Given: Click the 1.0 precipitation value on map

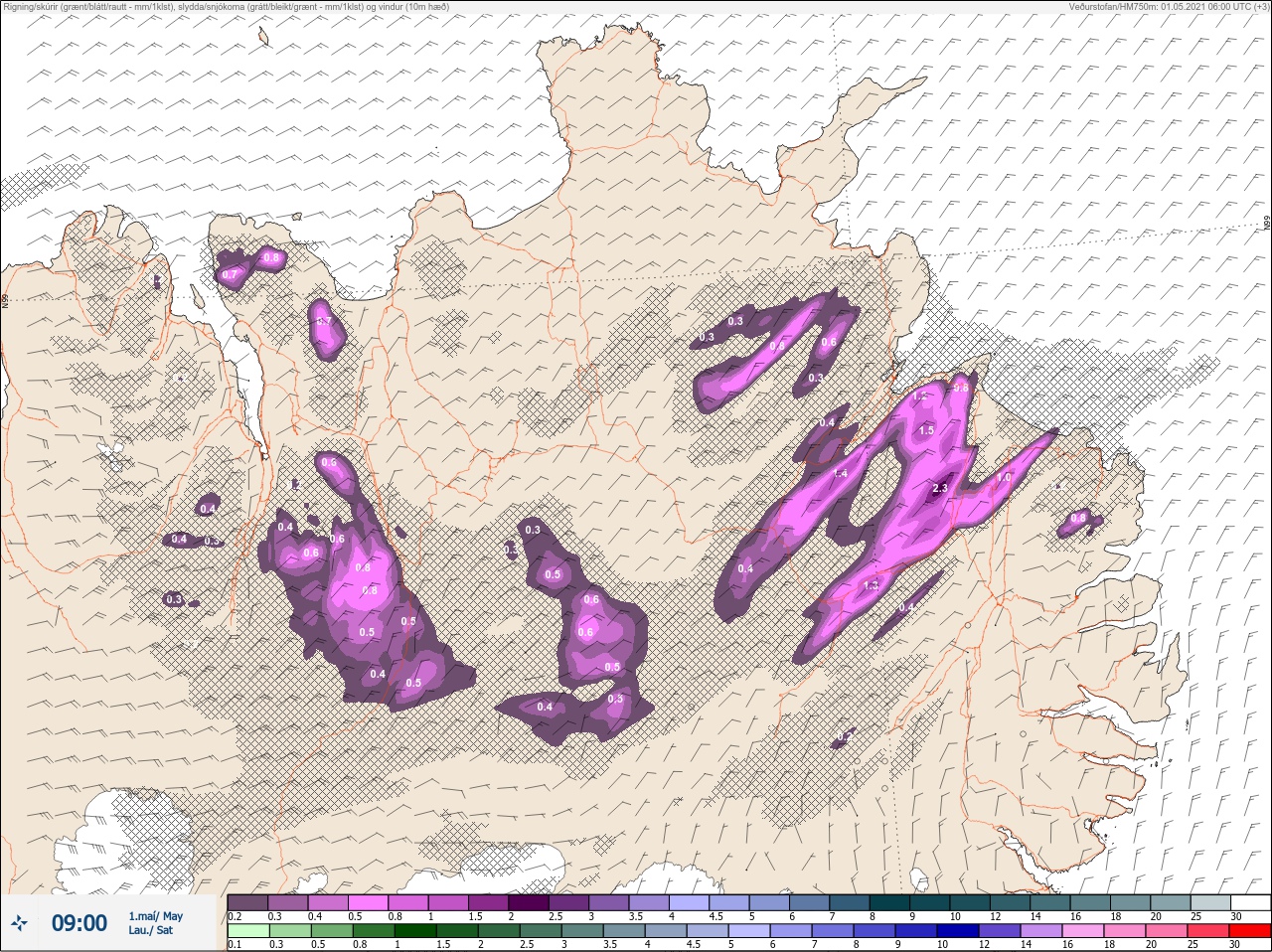Looking at the screenshot, I should [1004, 478].
